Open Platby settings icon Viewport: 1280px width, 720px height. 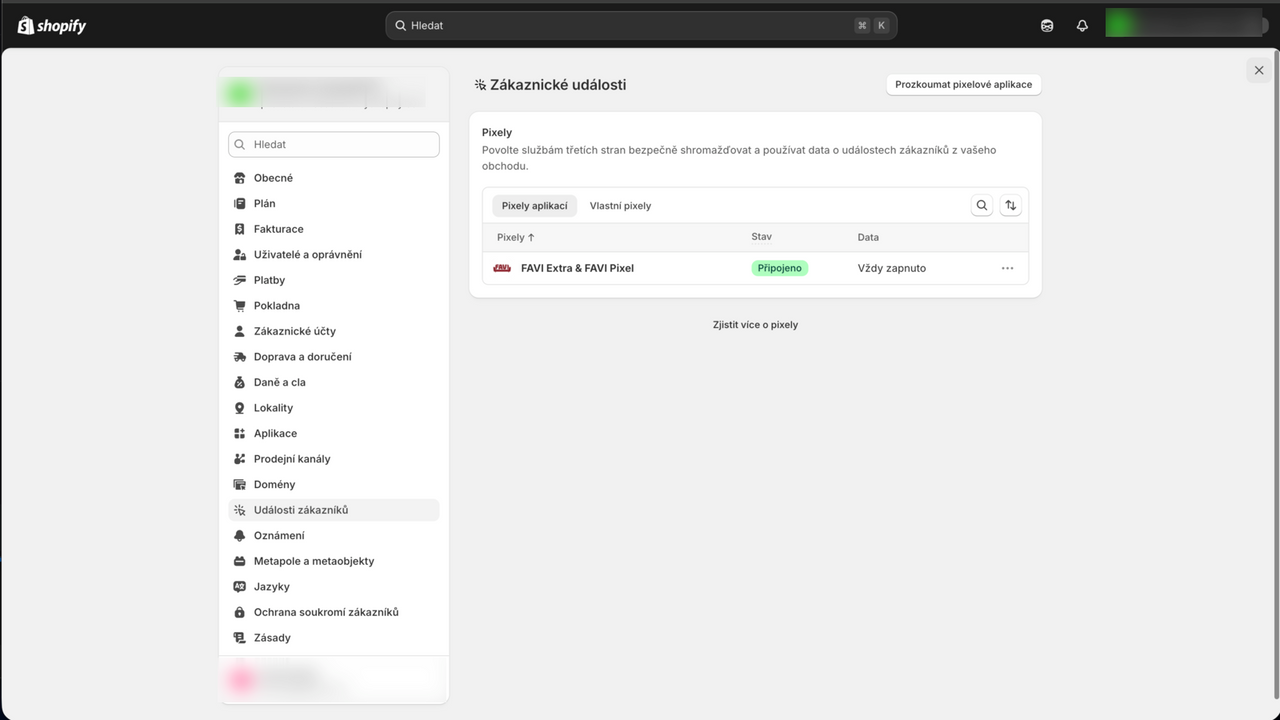(x=239, y=280)
